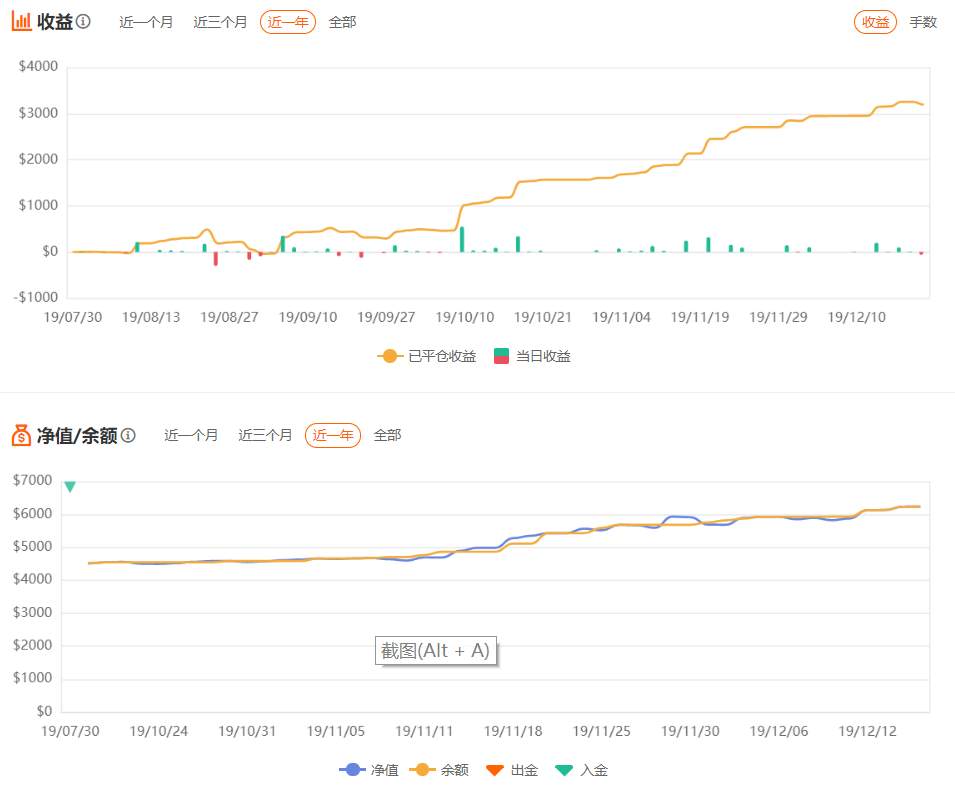This screenshot has height=788, width=955.
Task: Select 近三个月 in the 净值/余额 chart
Action: 266,435
